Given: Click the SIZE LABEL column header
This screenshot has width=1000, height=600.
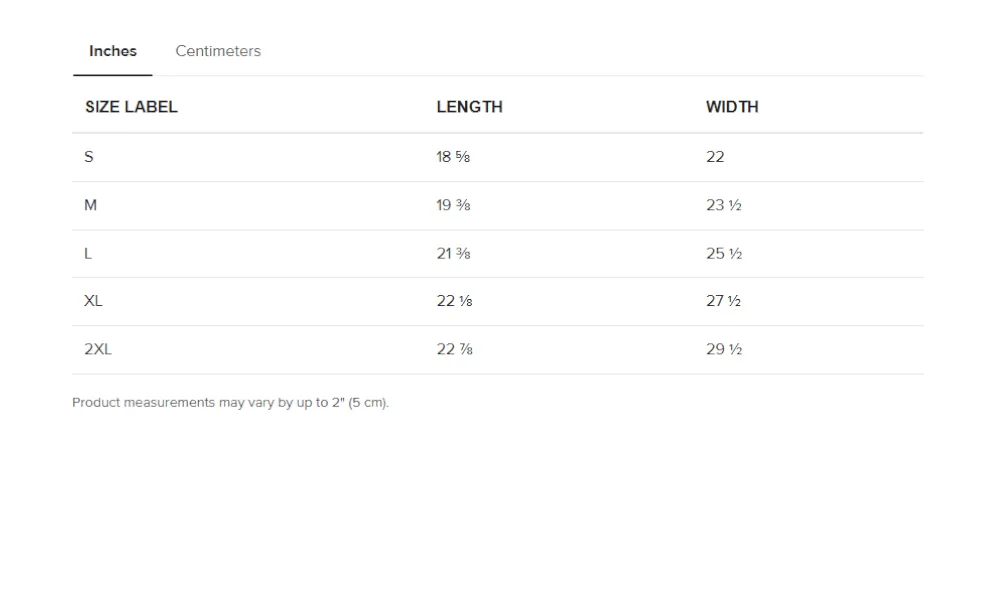Looking at the screenshot, I should click(x=131, y=107).
